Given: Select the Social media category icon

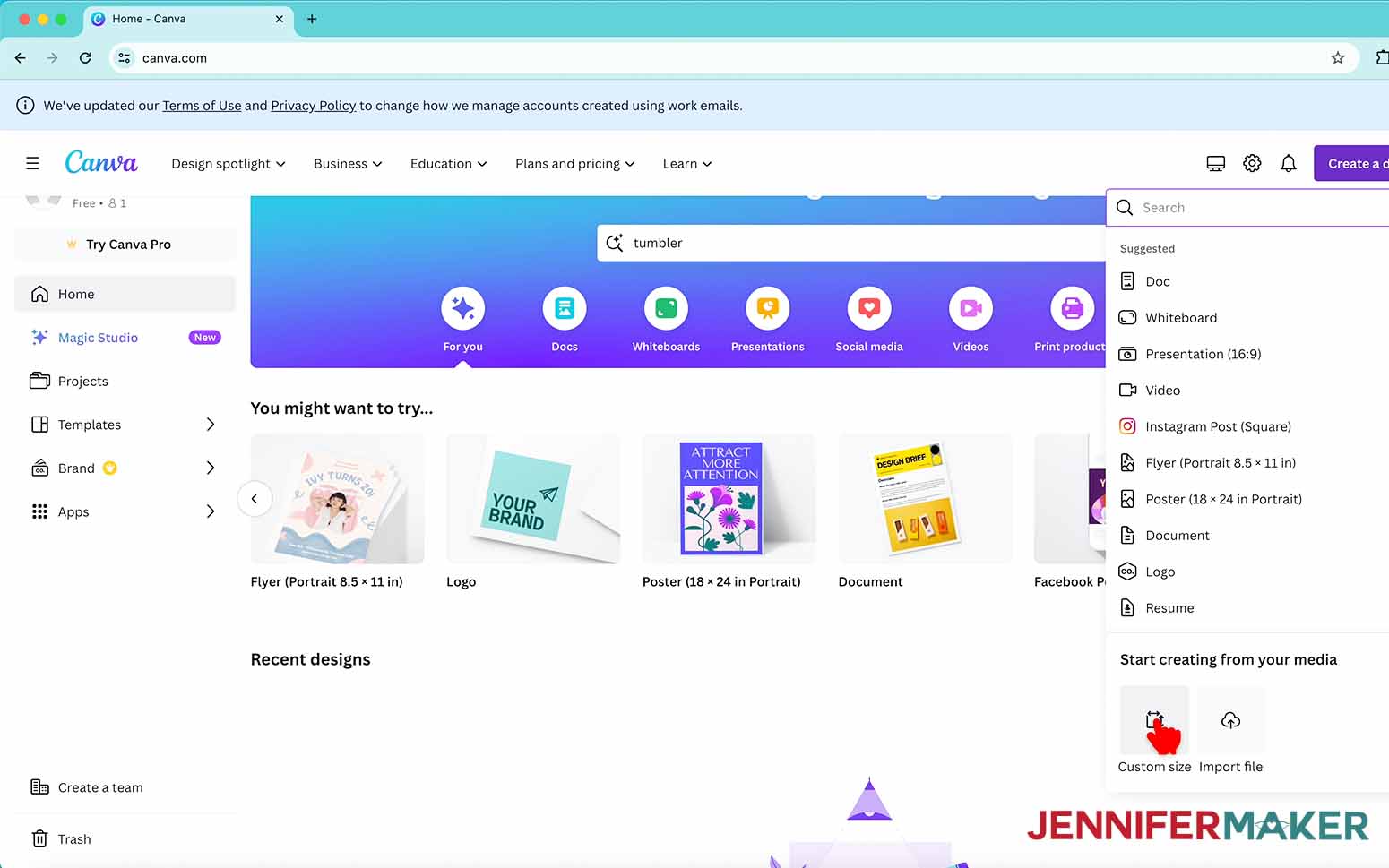Looking at the screenshot, I should coord(869,308).
